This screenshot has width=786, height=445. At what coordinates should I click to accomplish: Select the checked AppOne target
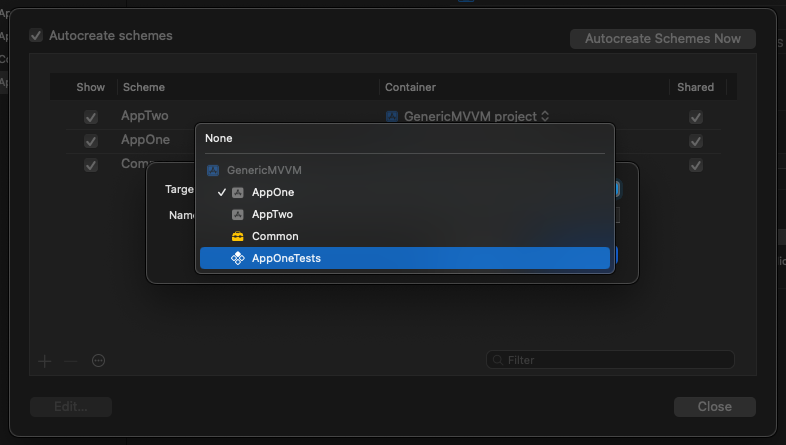pos(405,192)
